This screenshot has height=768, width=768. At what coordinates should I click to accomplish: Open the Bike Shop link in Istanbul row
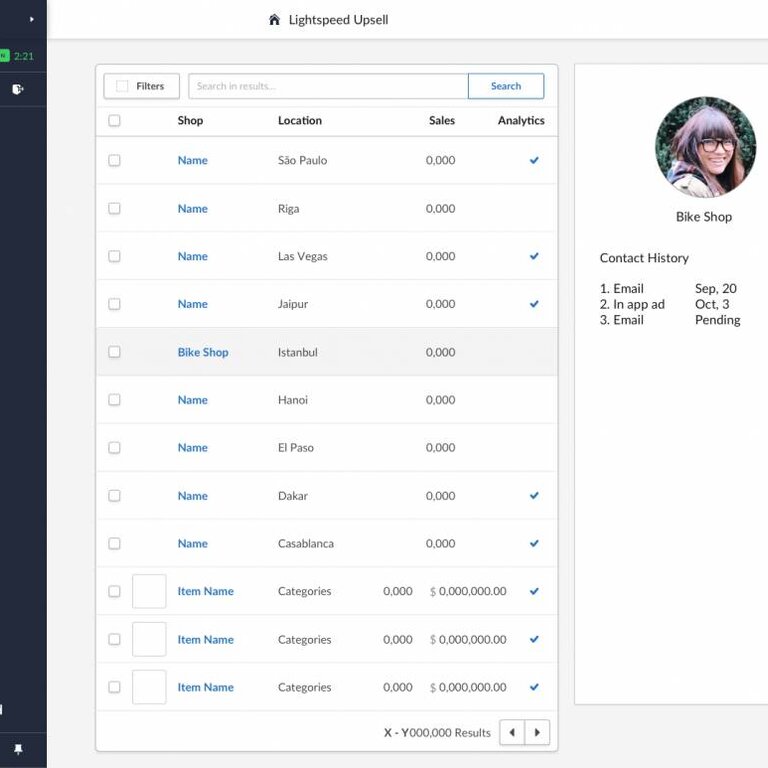(x=203, y=352)
